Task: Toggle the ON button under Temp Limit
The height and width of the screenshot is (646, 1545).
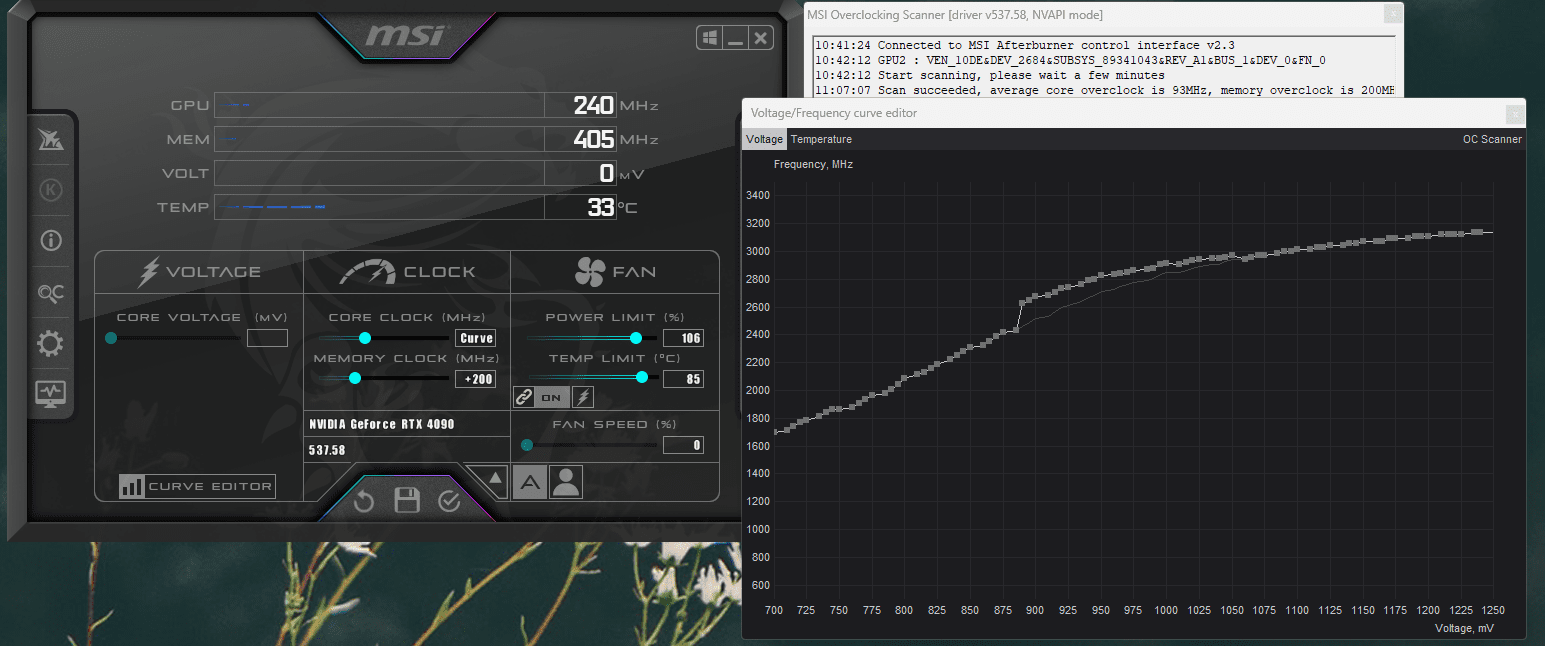Action: [552, 397]
